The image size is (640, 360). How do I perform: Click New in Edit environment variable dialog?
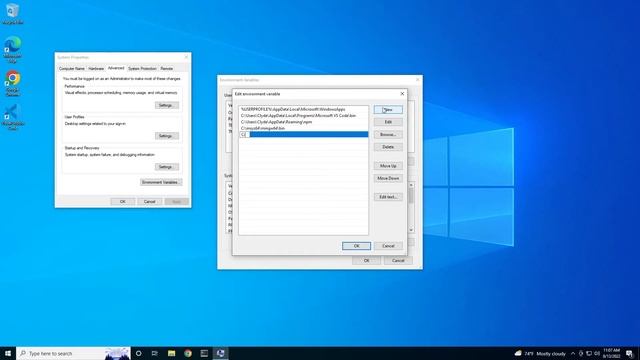tap(388, 110)
